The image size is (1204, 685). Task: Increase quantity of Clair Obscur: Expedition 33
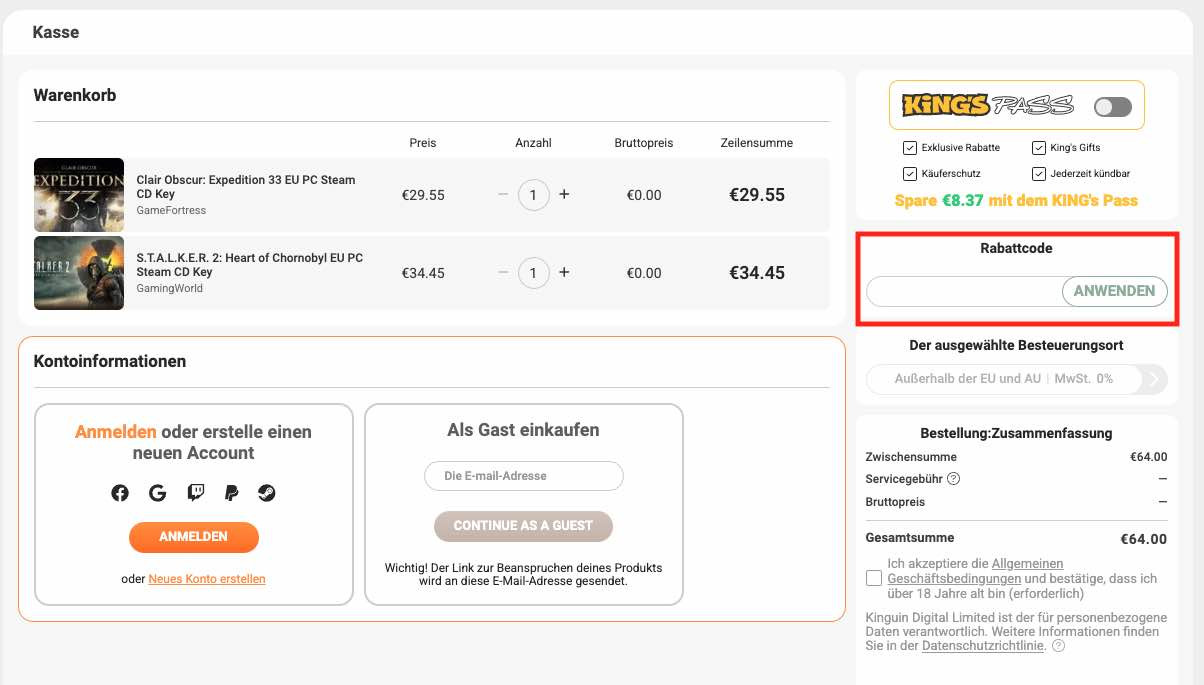click(564, 194)
